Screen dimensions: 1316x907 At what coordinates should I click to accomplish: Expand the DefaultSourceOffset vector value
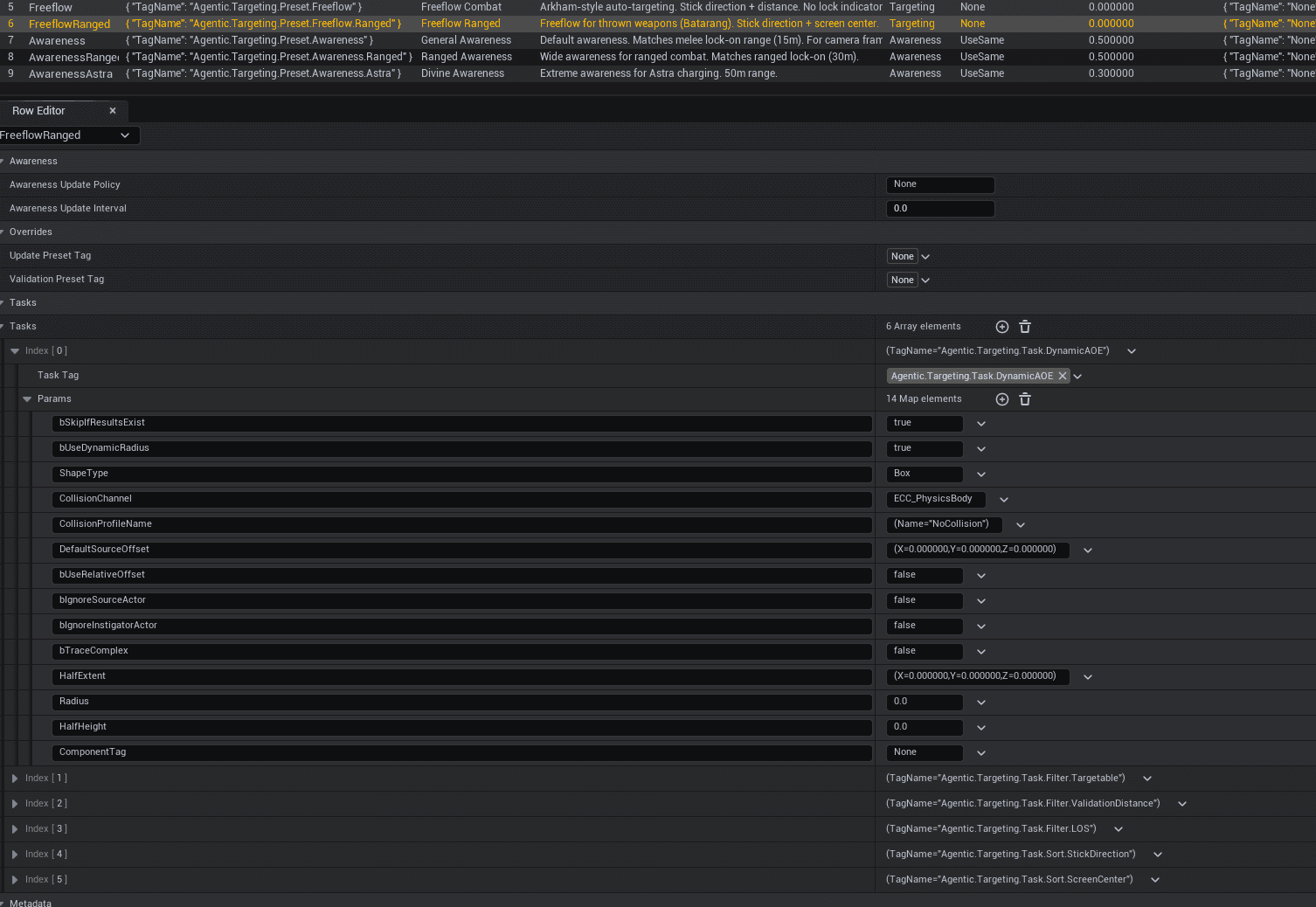pos(1087,550)
